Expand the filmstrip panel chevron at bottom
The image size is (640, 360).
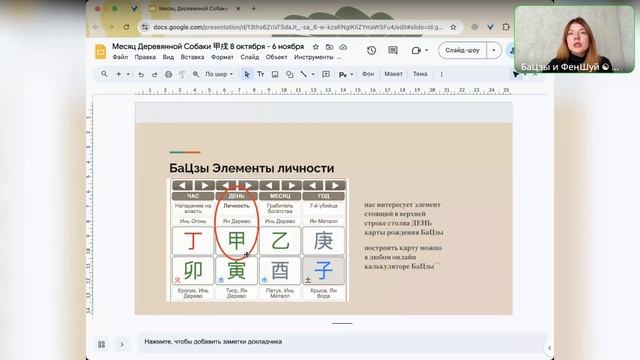click(x=122, y=344)
